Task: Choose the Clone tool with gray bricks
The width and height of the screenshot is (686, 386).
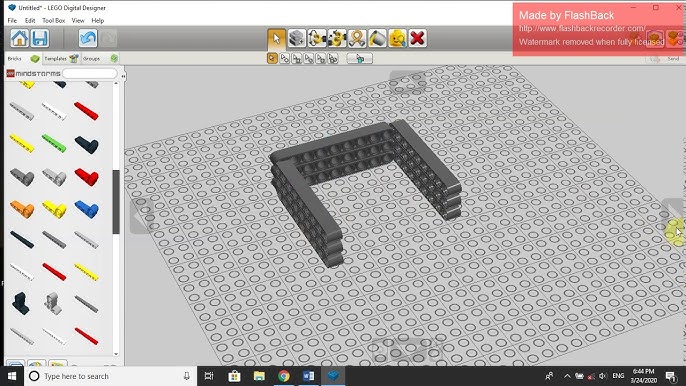Action: pyautogui.click(x=297, y=39)
